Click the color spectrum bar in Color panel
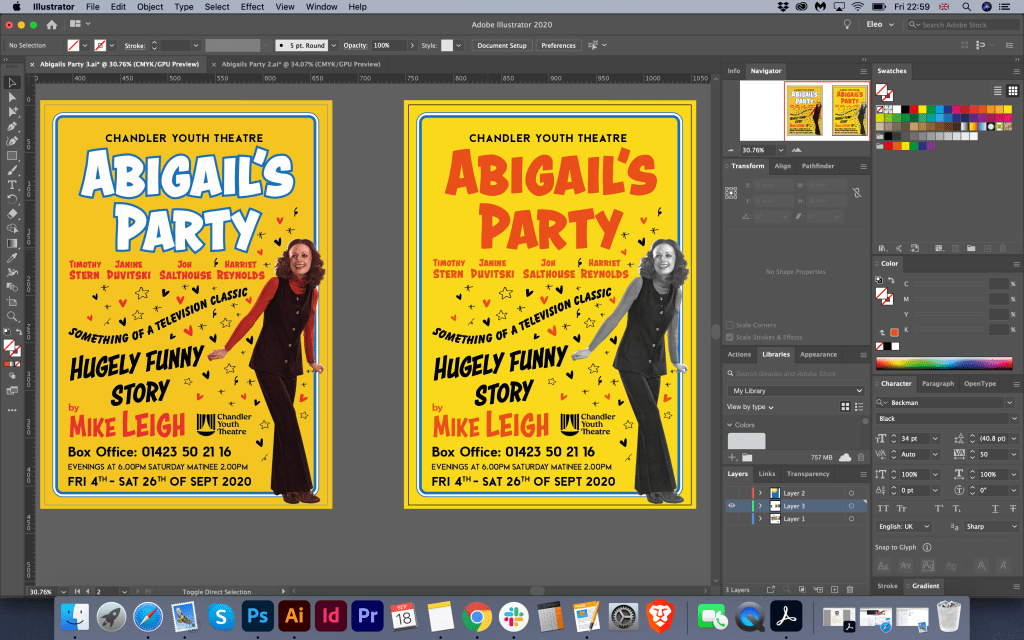Screen dimensions: 1024x640 [x=944, y=363]
